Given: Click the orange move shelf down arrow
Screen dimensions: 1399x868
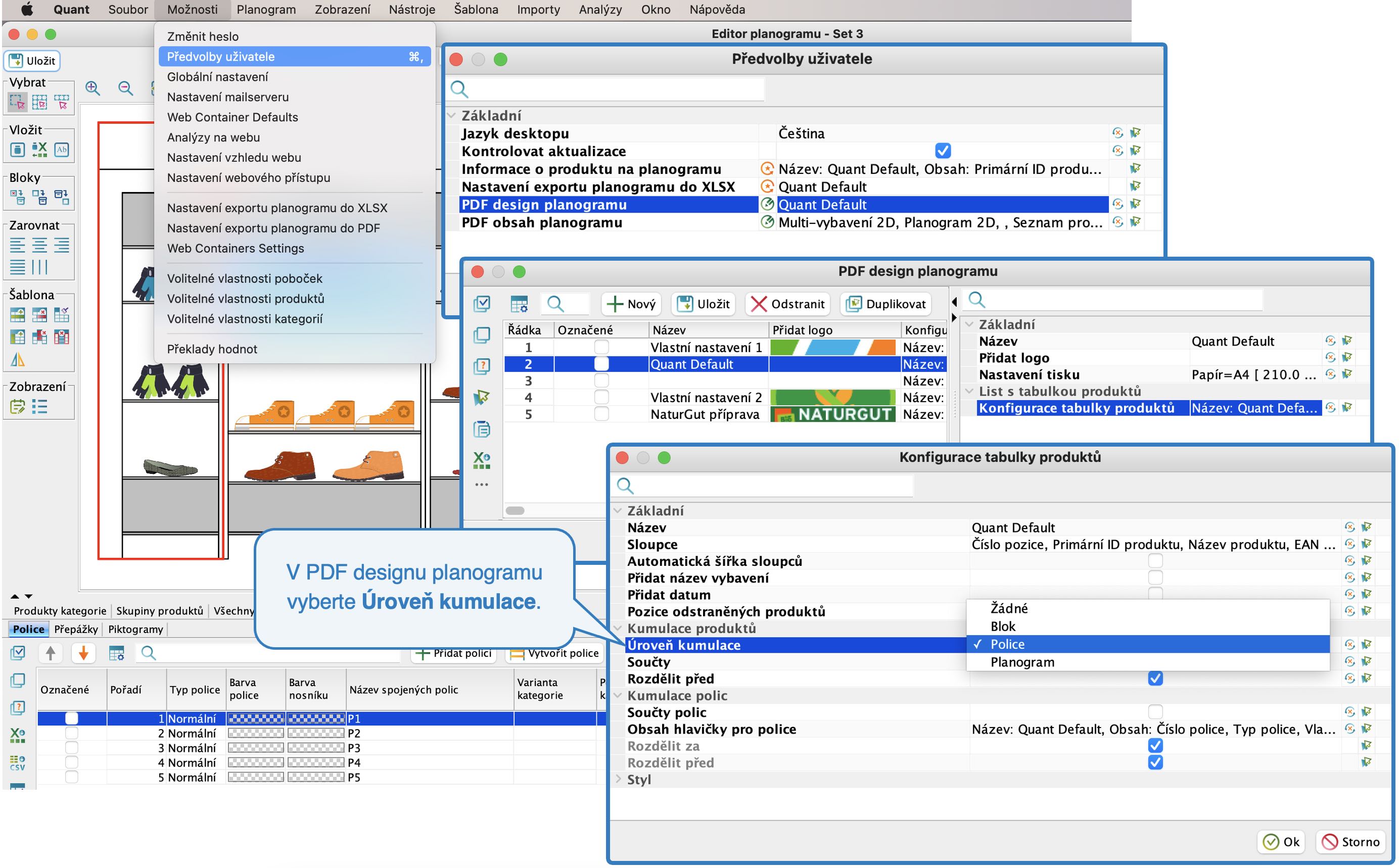Looking at the screenshot, I should pos(83,653).
